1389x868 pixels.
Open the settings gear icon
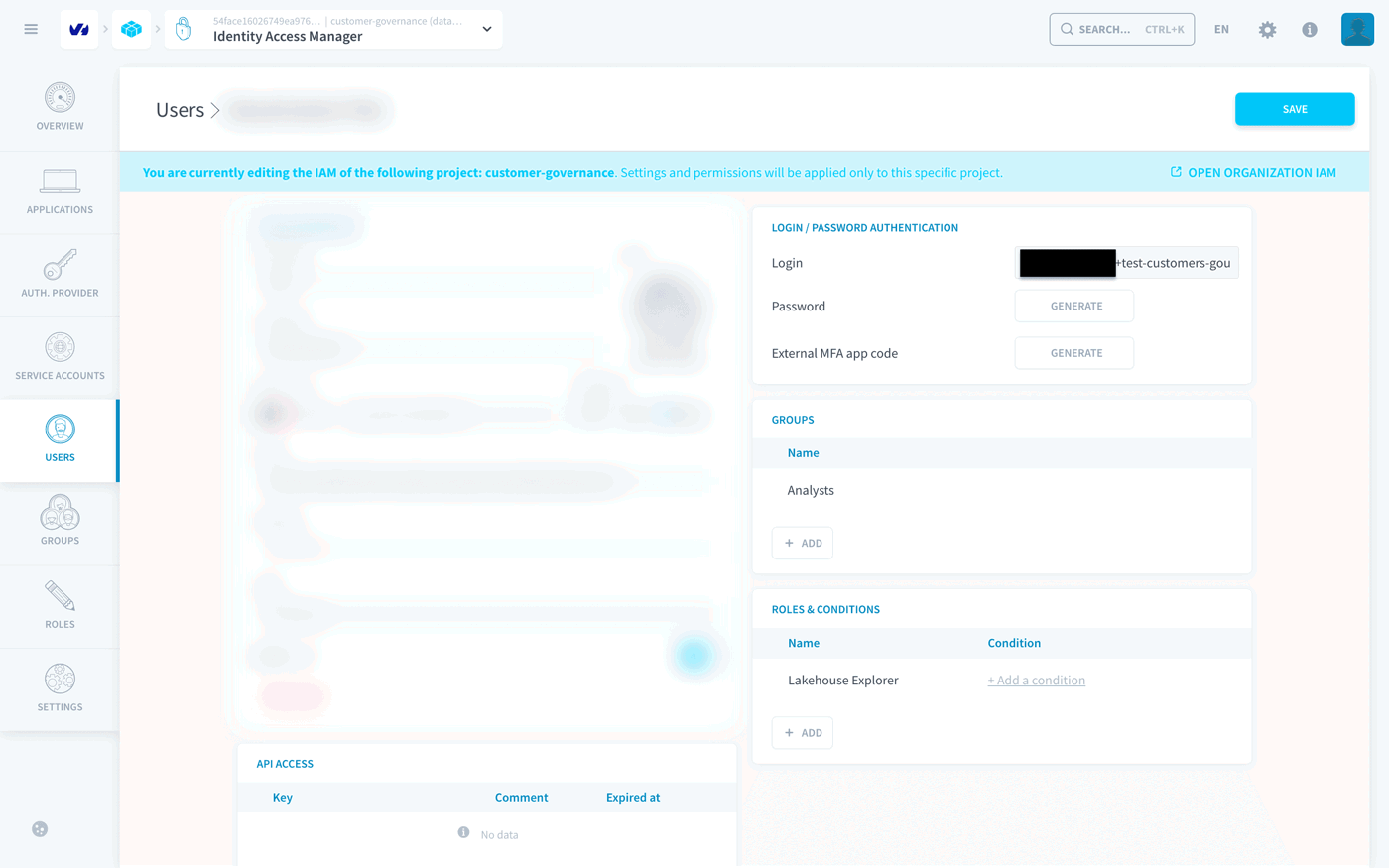coord(1267,30)
